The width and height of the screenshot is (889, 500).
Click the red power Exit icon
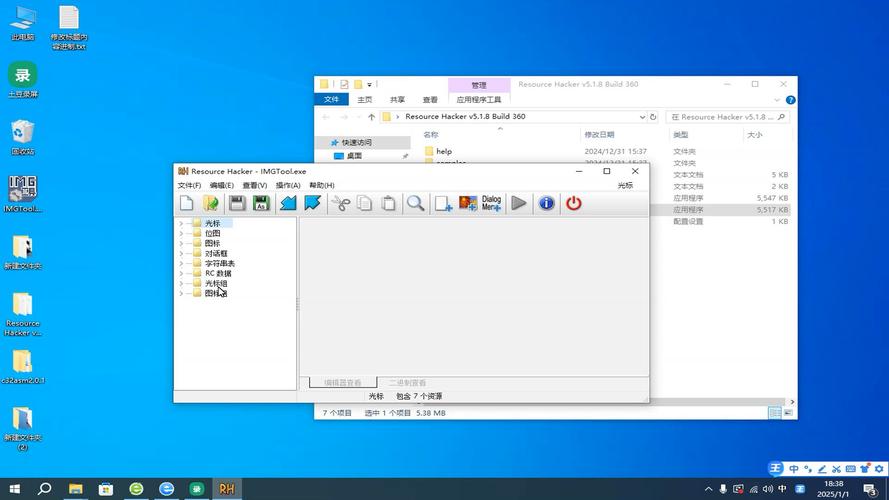tap(573, 203)
